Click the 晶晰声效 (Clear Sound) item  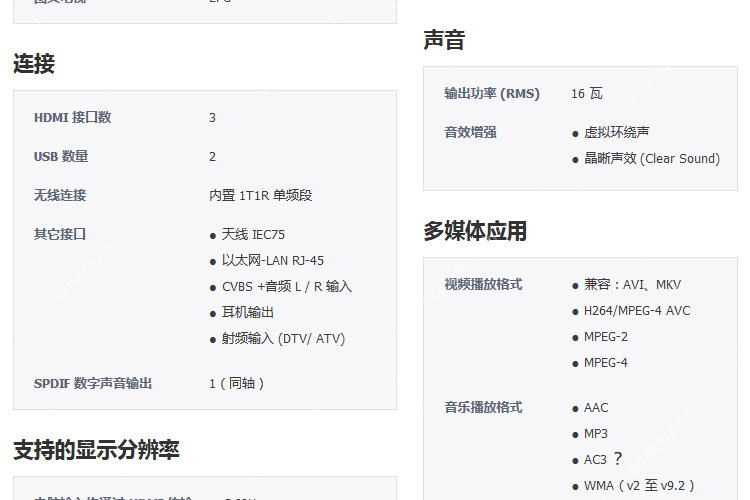(651, 158)
